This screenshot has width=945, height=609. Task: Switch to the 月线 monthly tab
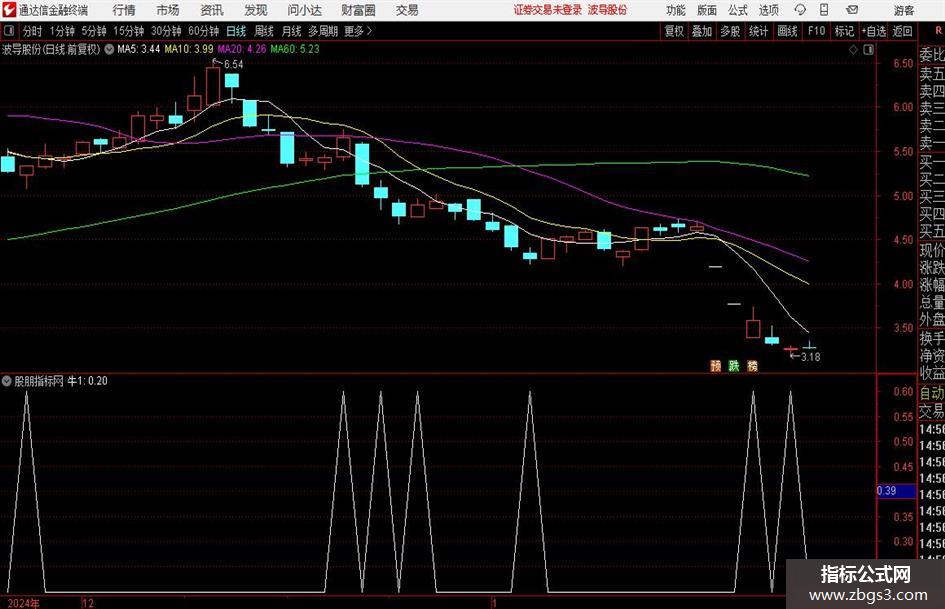click(292, 31)
